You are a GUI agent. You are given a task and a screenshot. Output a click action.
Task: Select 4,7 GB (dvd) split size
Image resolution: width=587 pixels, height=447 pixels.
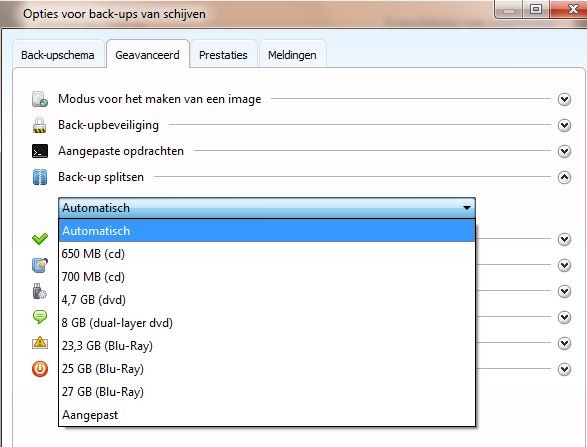(267, 300)
